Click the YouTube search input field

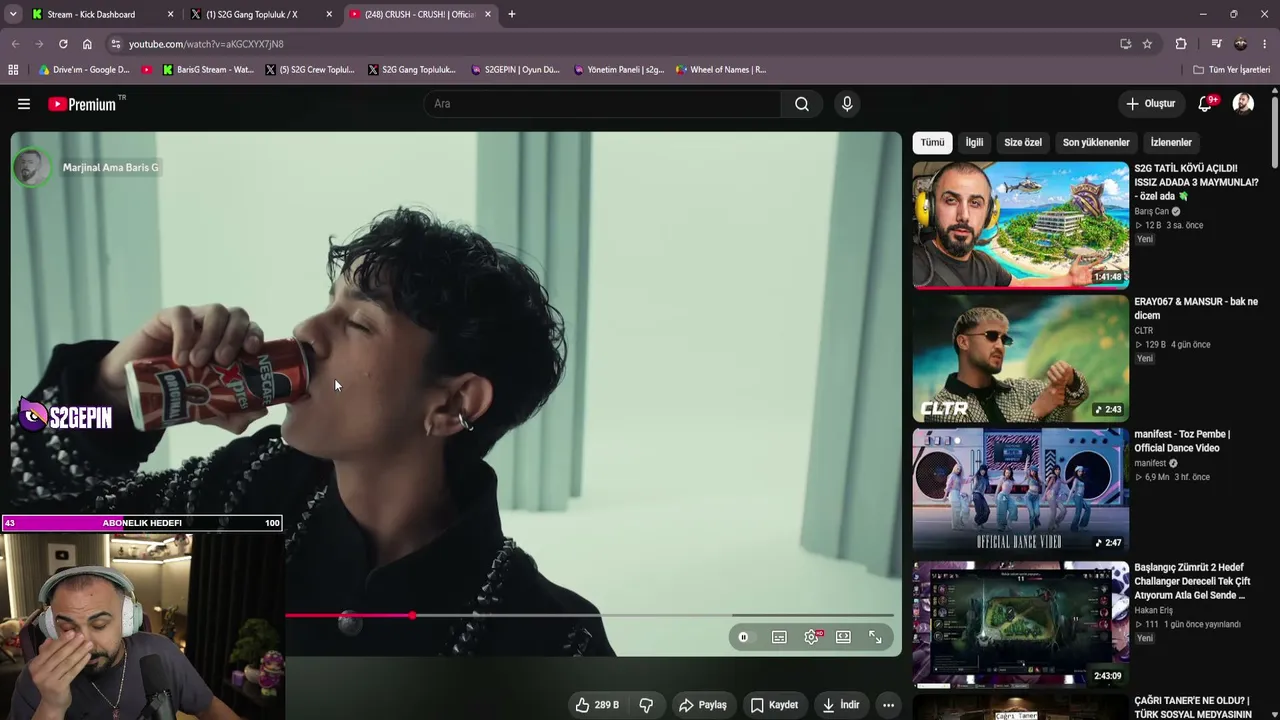(603, 104)
